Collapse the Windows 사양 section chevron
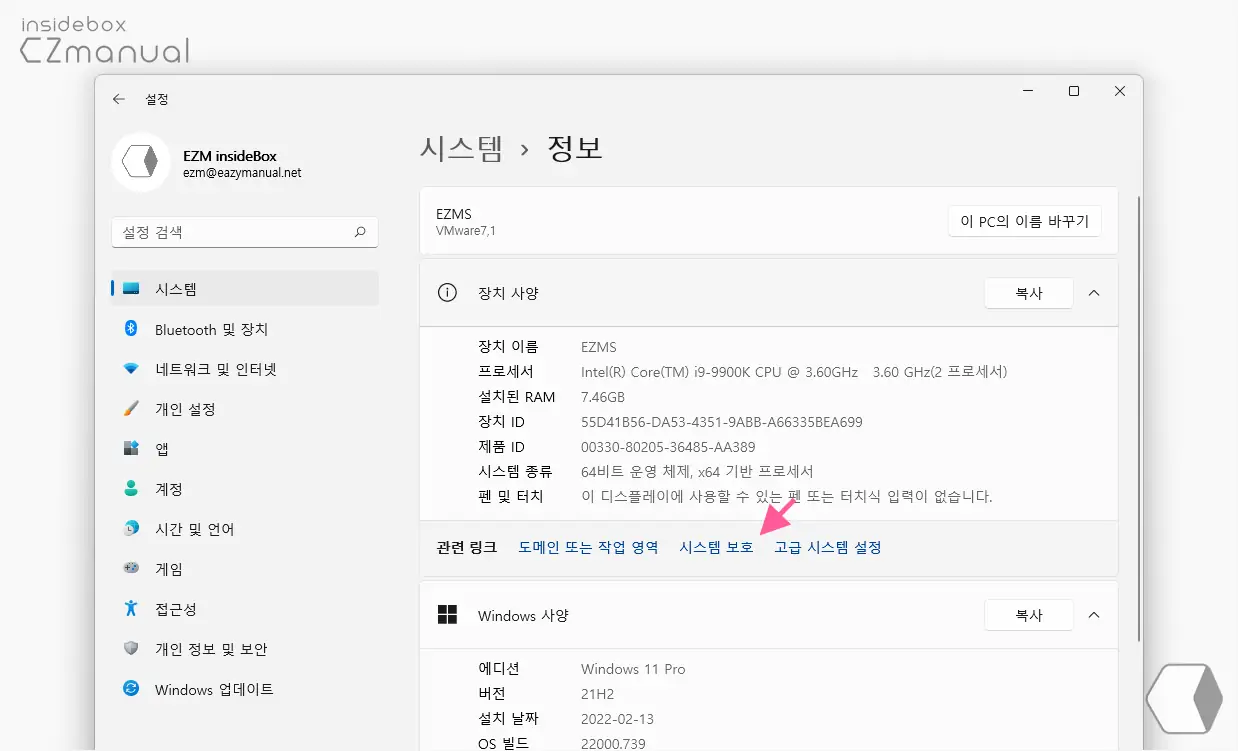 click(x=1094, y=615)
